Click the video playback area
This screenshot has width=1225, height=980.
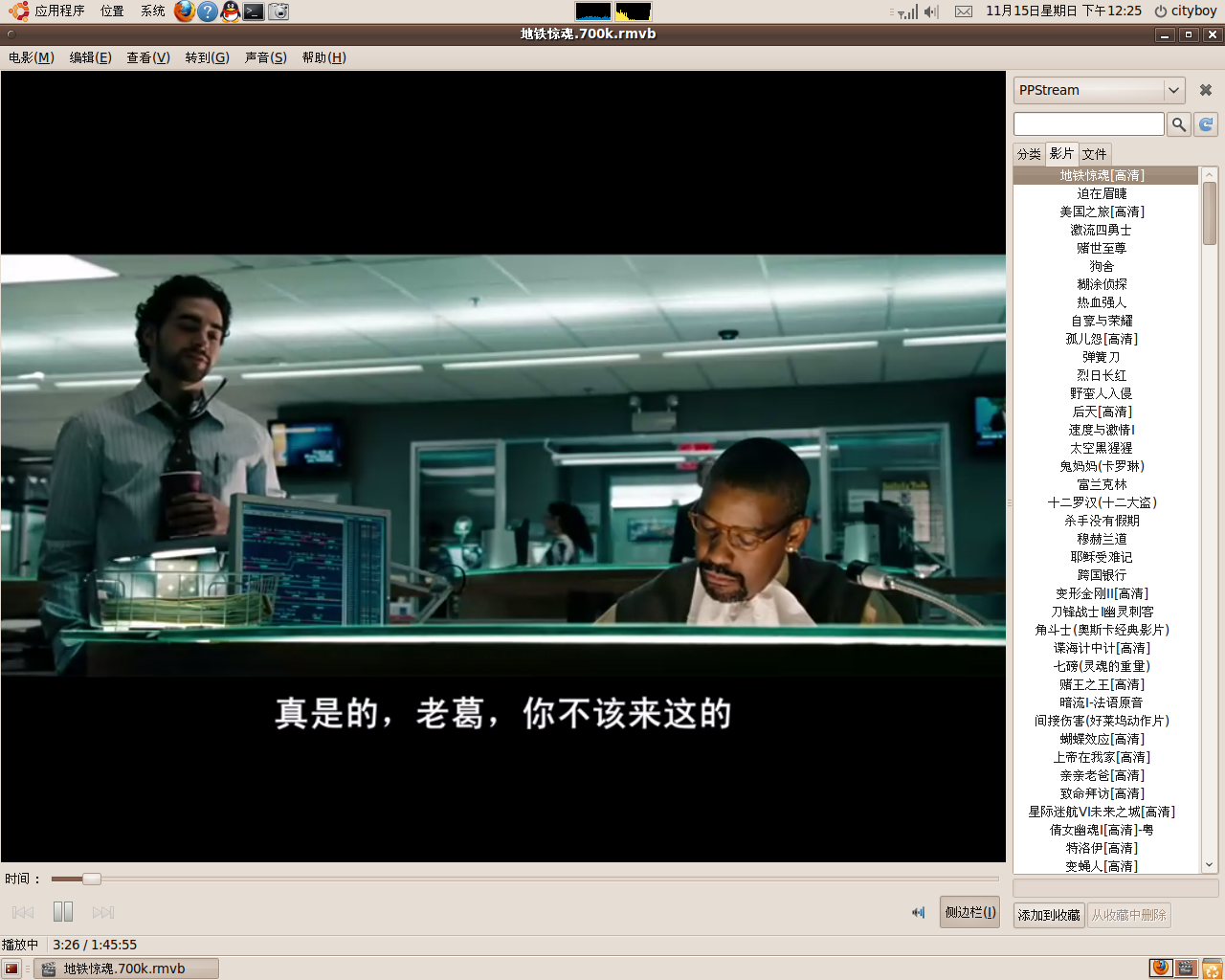[x=503, y=466]
